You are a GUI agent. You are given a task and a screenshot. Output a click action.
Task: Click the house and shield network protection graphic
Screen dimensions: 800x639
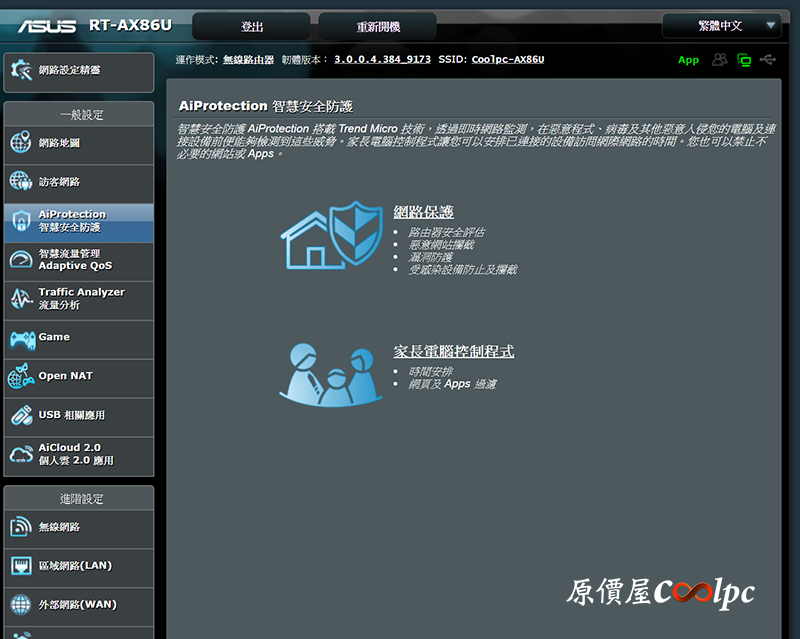(332, 235)
